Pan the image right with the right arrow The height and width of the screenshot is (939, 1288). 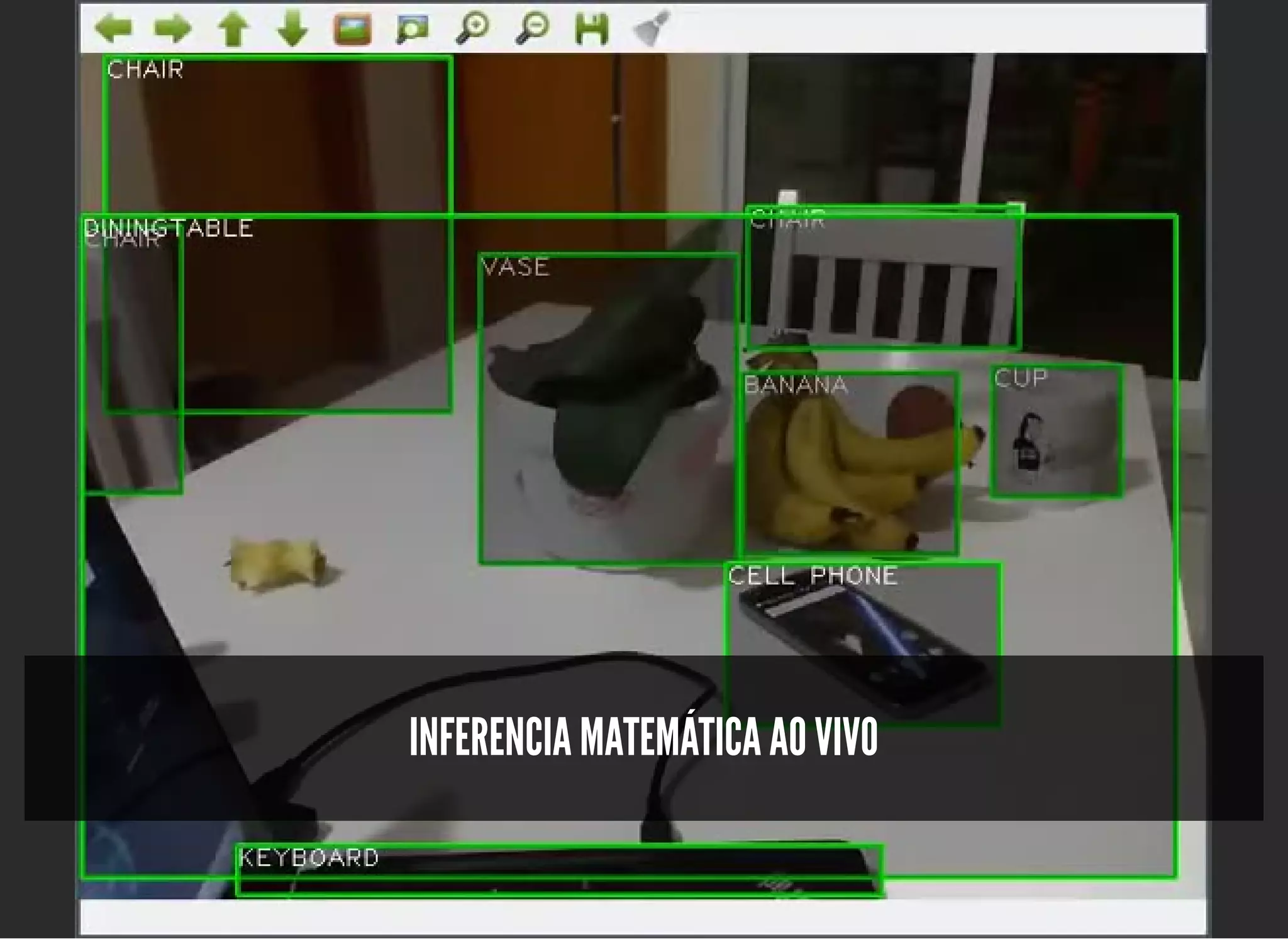tap(173, 28)
